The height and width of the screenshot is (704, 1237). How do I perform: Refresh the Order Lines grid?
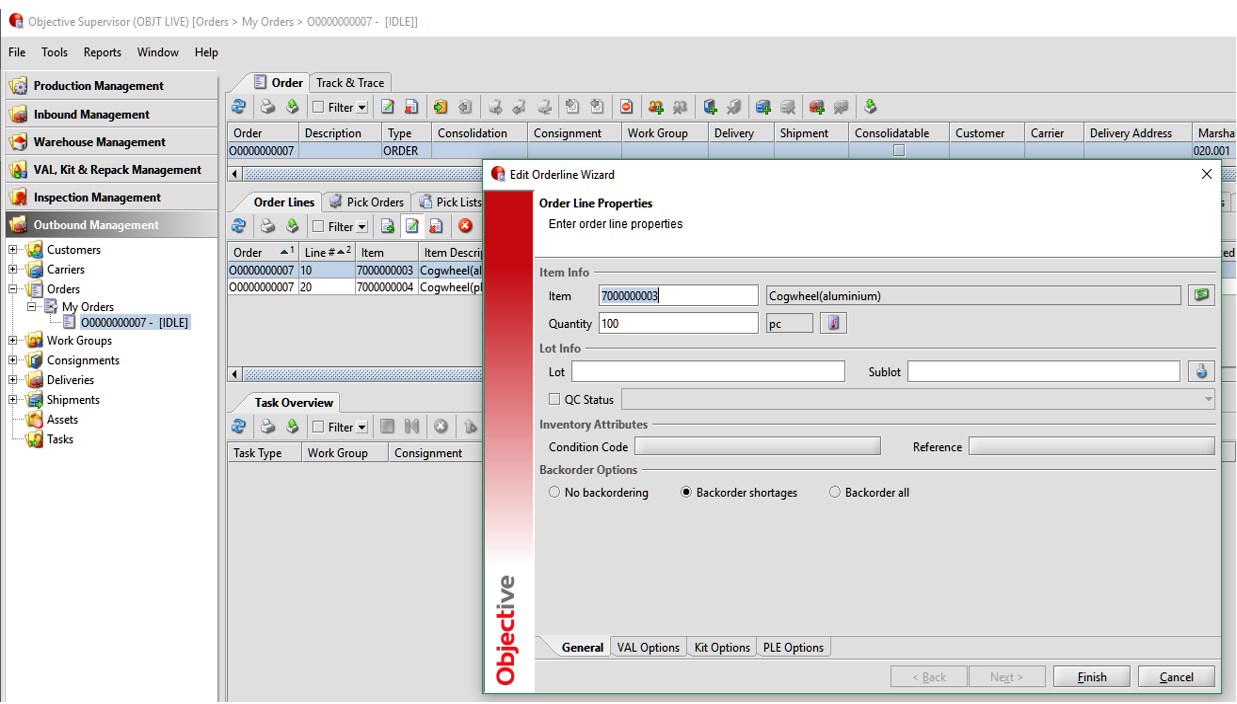click(x=239, y=227)
